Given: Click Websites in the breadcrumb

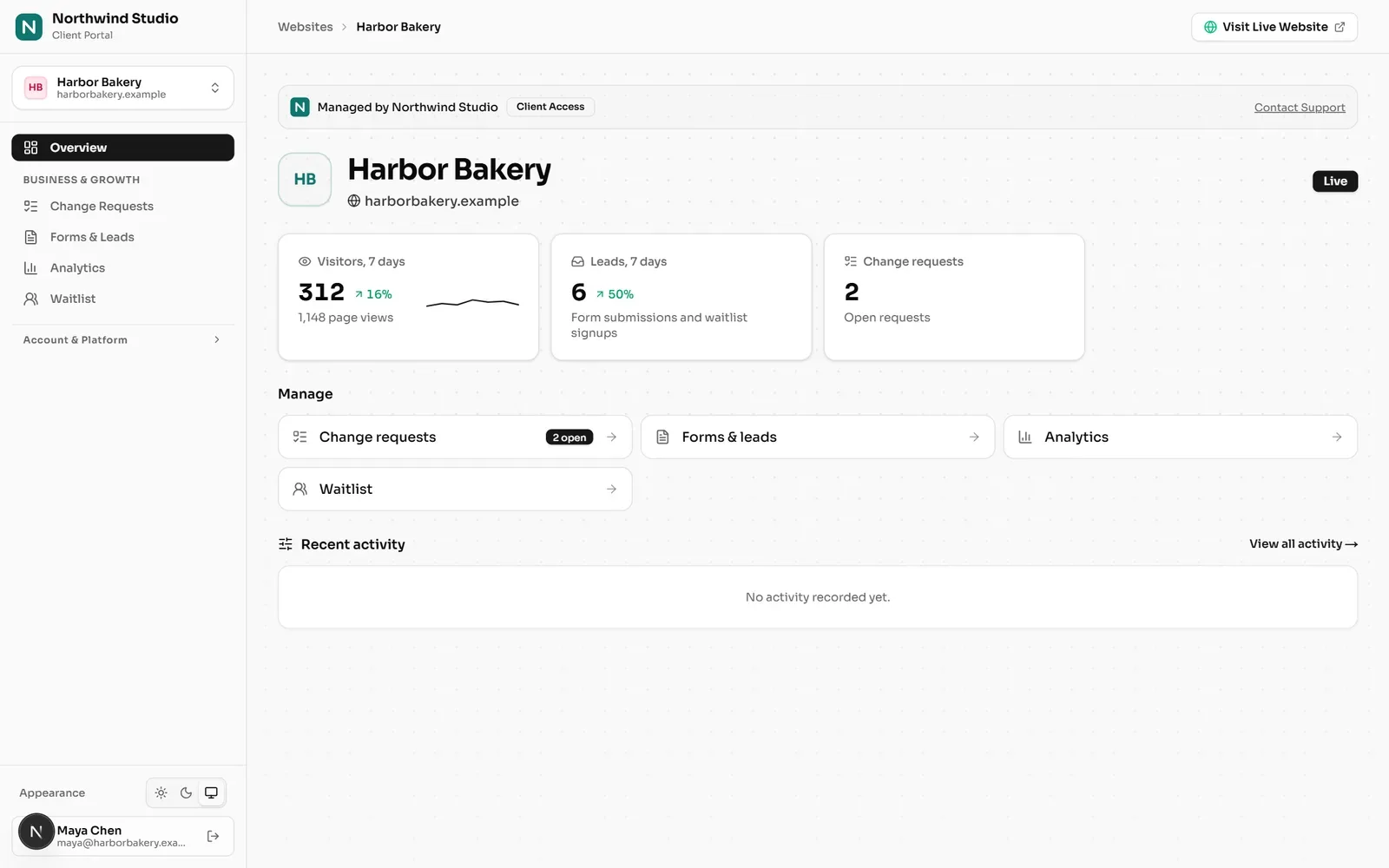Looking at the screenshot, I should [306, 27].
